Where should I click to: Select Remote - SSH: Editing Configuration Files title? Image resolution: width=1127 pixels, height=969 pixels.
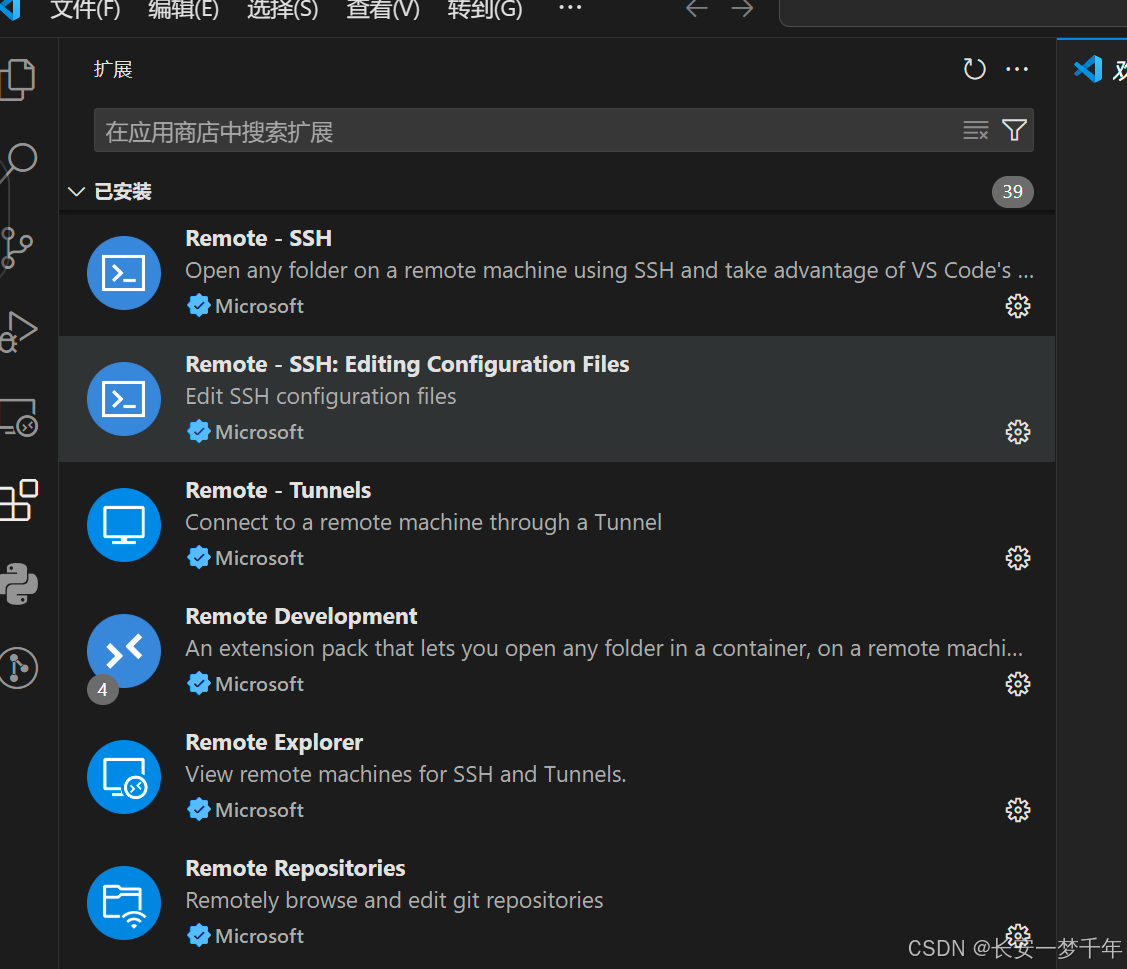(408, 364)
